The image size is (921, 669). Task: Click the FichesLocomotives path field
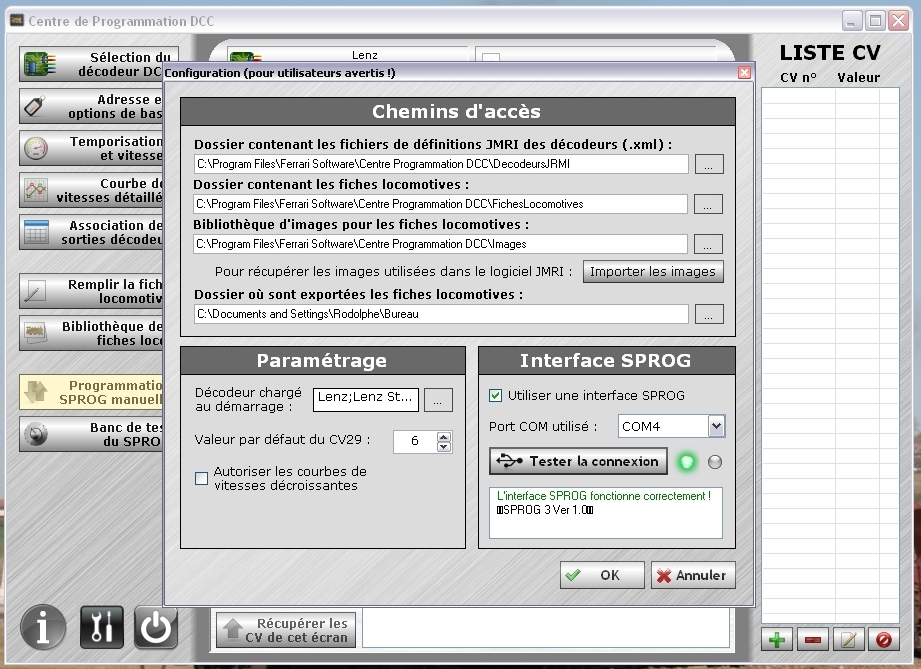point(441,204)
